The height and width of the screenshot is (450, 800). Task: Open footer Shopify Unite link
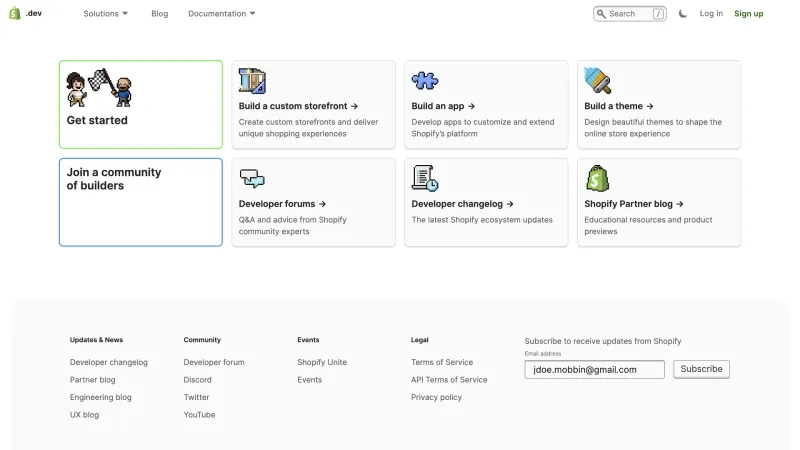(322, 362)
